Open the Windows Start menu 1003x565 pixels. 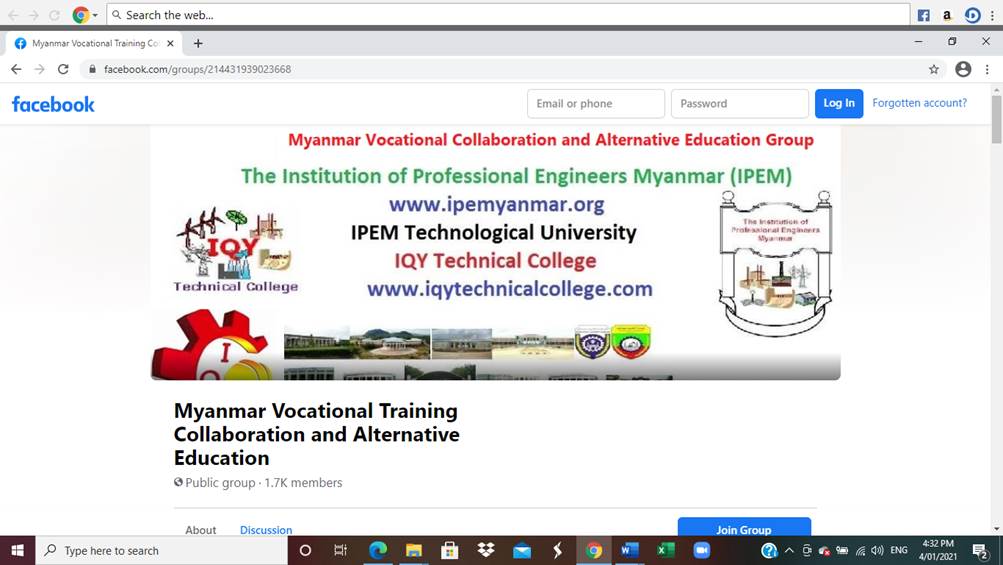click(17, 550)
